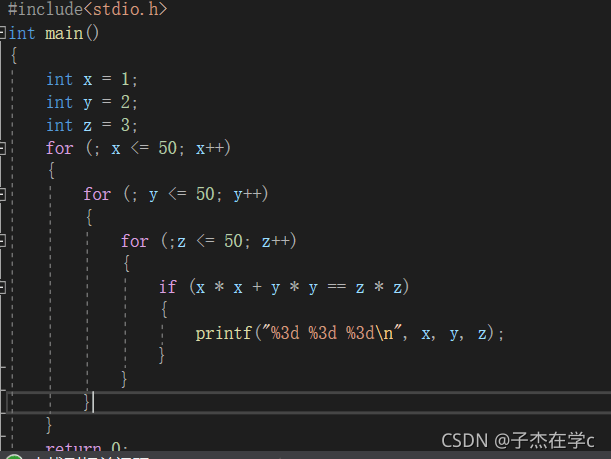Collapse the for z <= 50 loop
The height and width of the screenshot is (459, 611).
click(2, 241)
